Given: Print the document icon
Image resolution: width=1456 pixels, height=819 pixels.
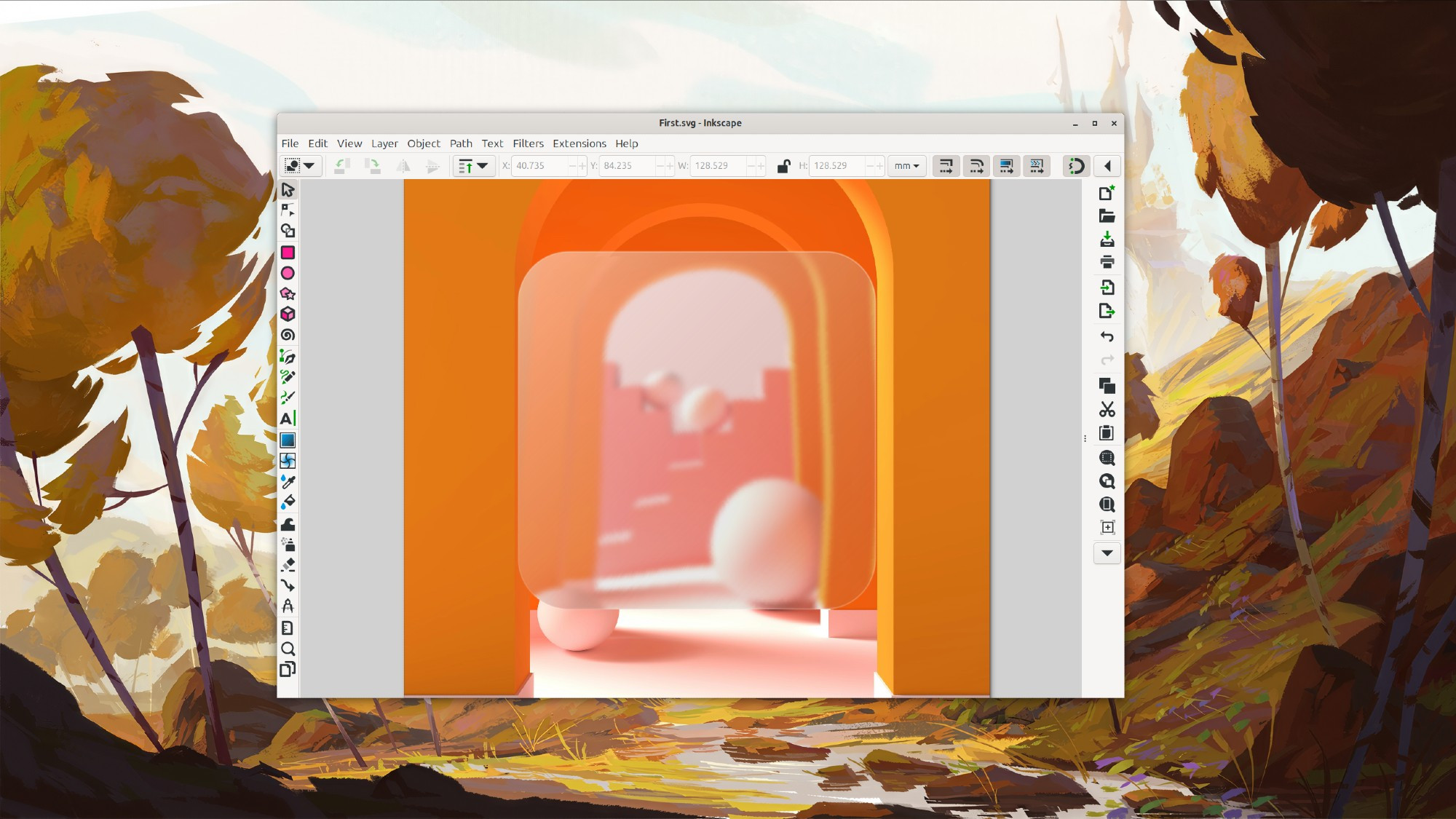Looking at the screenshot, I should pos(1107,262).
